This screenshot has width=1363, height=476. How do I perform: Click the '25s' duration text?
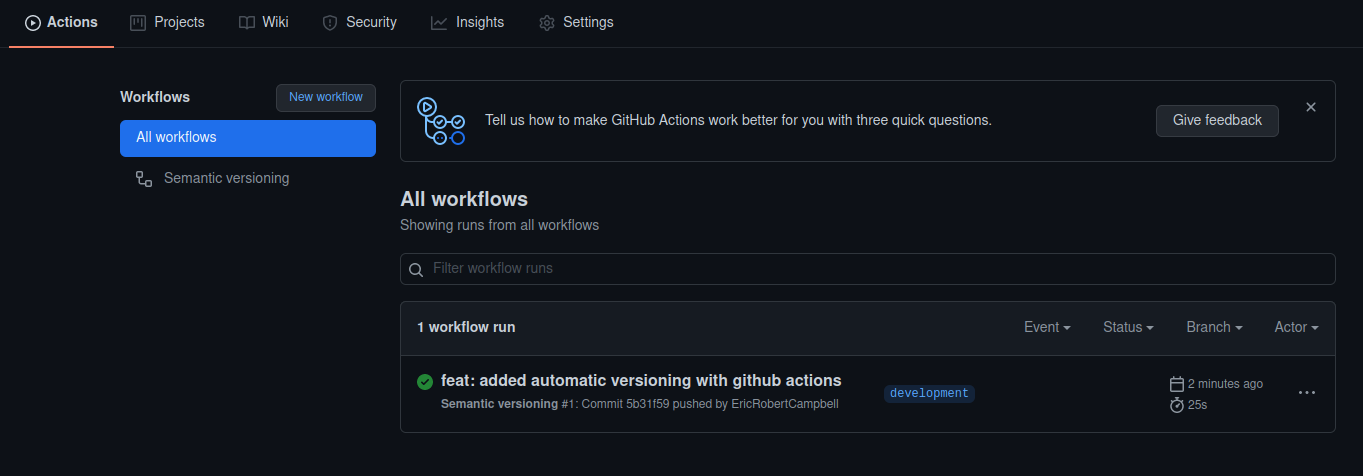pos(1197,405)
